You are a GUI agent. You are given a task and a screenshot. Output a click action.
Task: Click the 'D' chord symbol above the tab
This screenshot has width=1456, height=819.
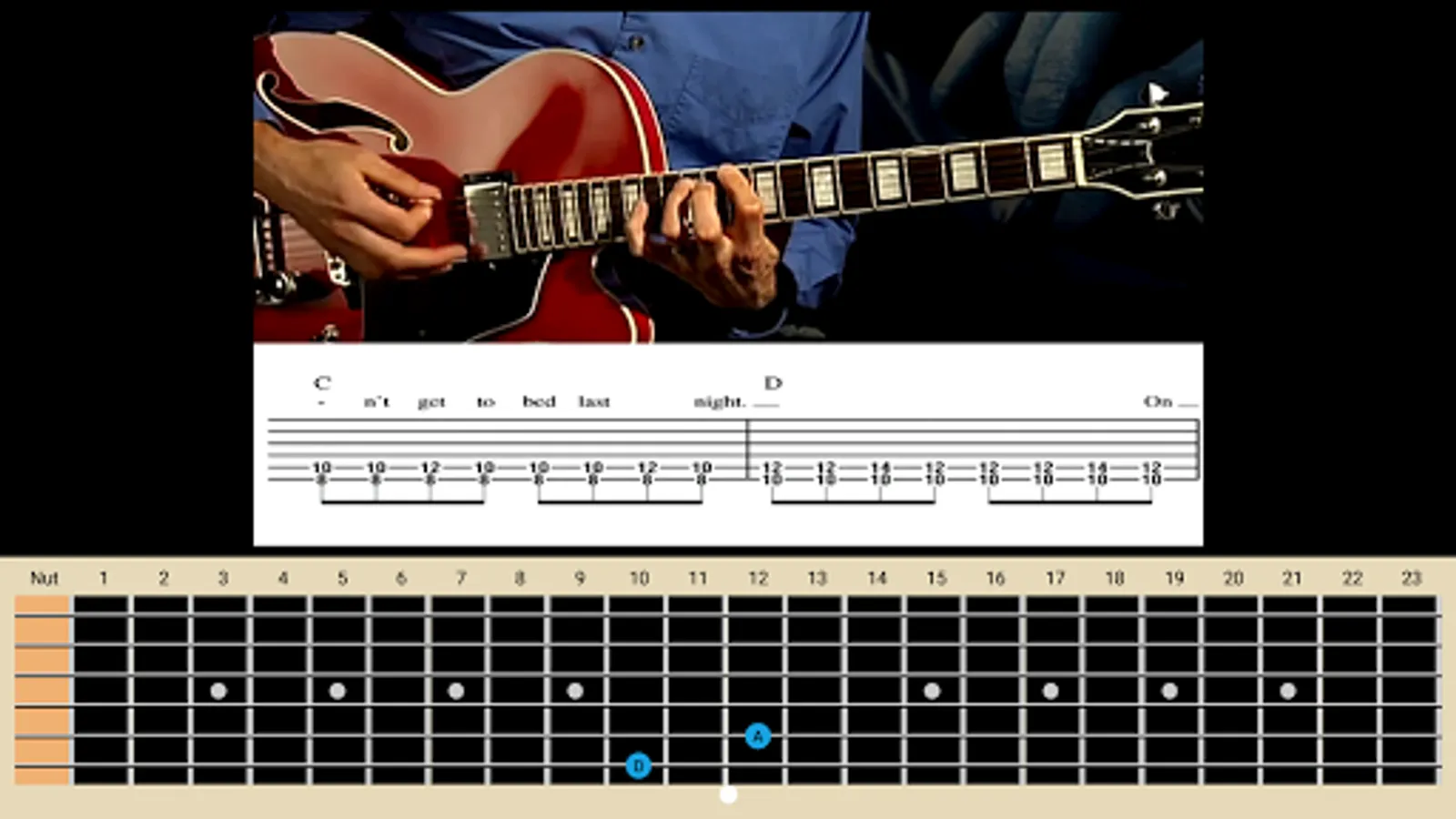[x=773, y=383]
